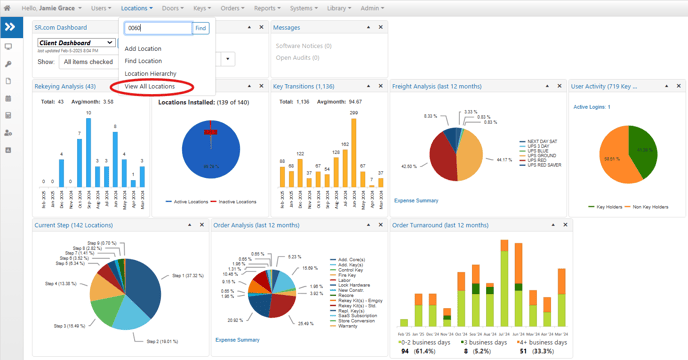Toggle the Non Key Holders legend entry
This screenshot has height=360, width=688.
(646, 207)
